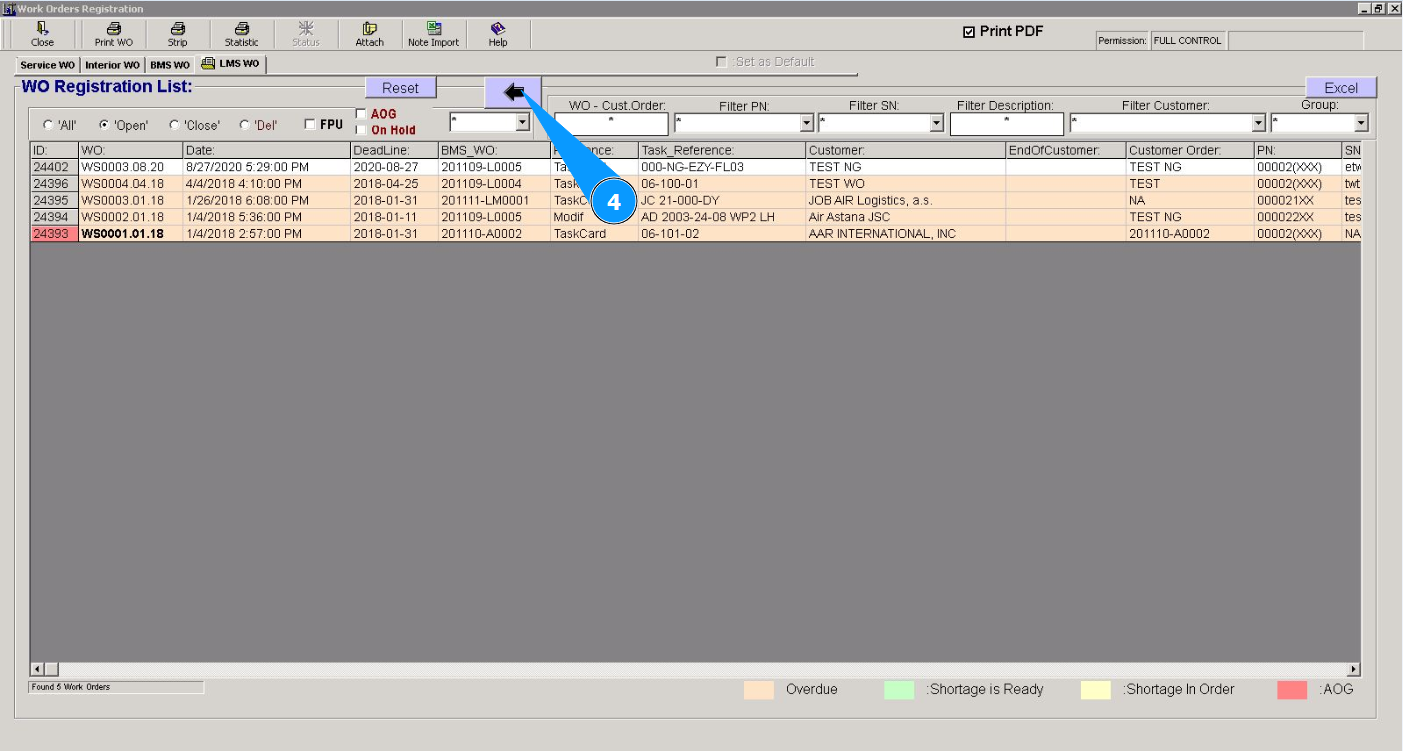Click the restore-down window button

pos(1379,8)
